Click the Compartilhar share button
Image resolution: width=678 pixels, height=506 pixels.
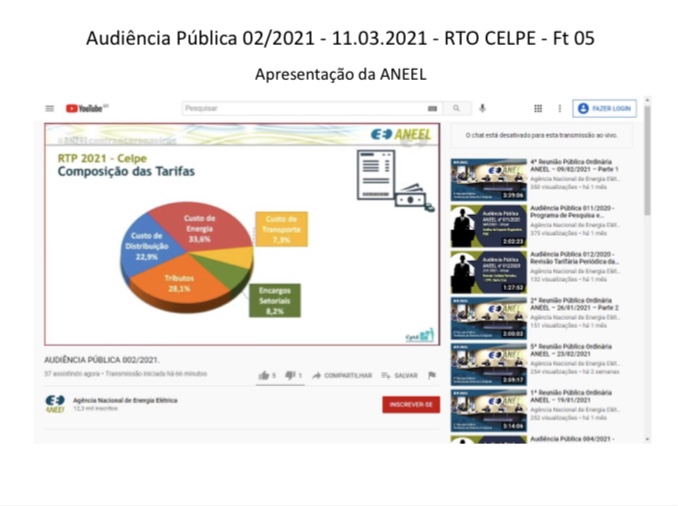pyautogui.click(x=343, y=376)
